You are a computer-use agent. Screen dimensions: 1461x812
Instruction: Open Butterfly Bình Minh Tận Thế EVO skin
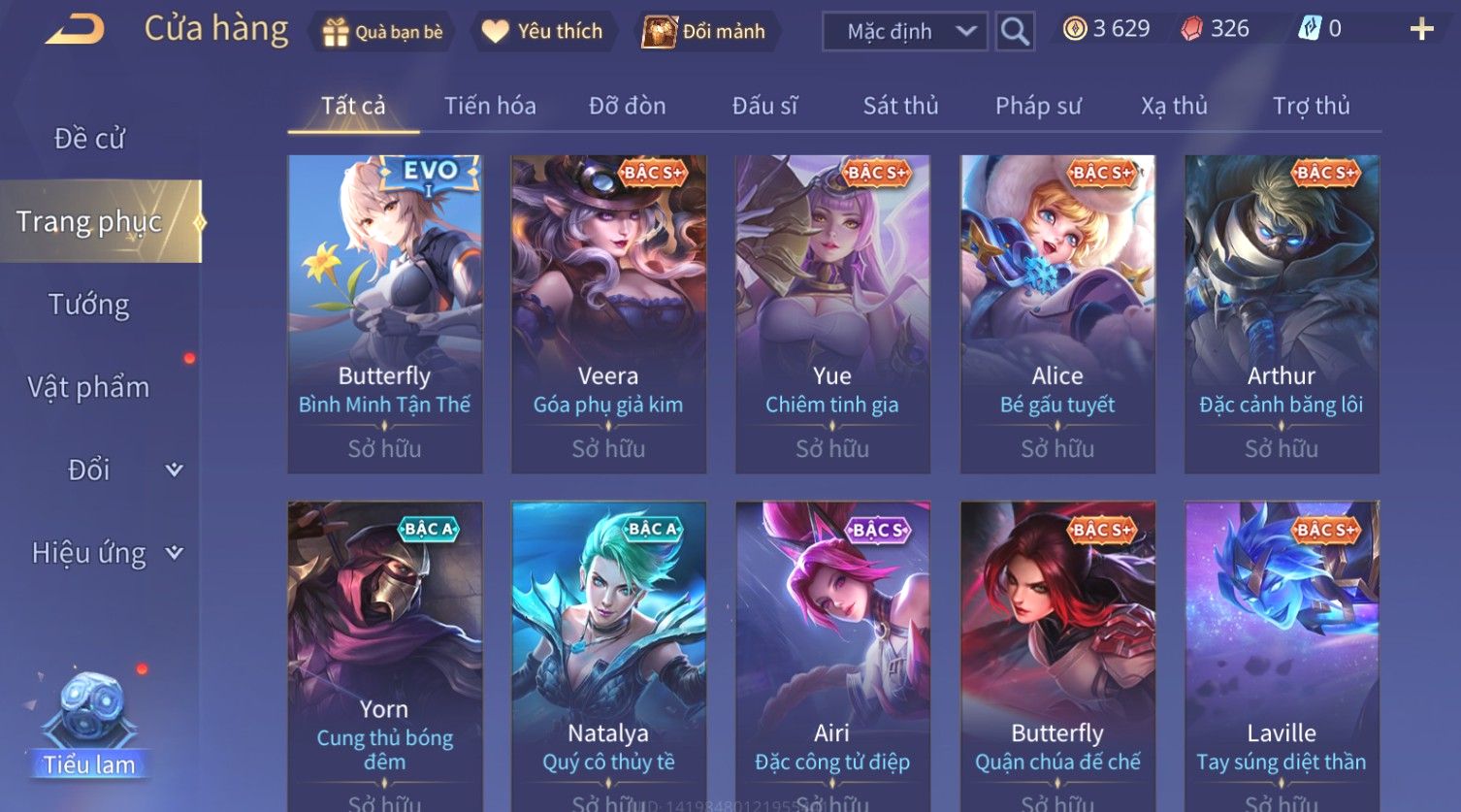pos(384,314)
